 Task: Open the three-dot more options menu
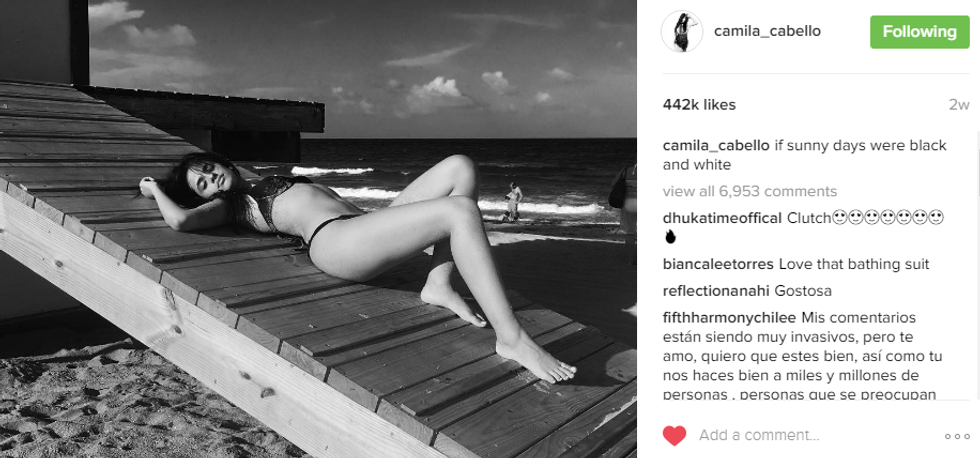[x=957, y=436]
